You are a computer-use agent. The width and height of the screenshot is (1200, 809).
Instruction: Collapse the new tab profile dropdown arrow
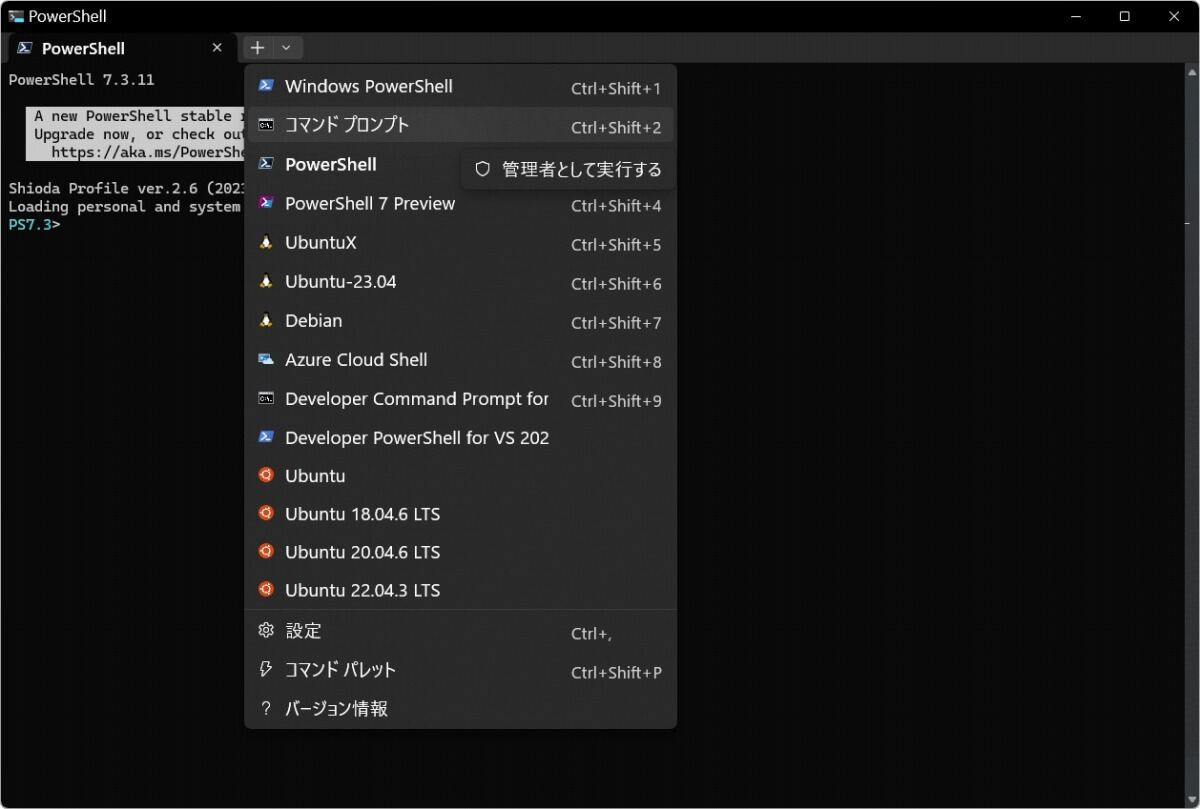point(287,47)
